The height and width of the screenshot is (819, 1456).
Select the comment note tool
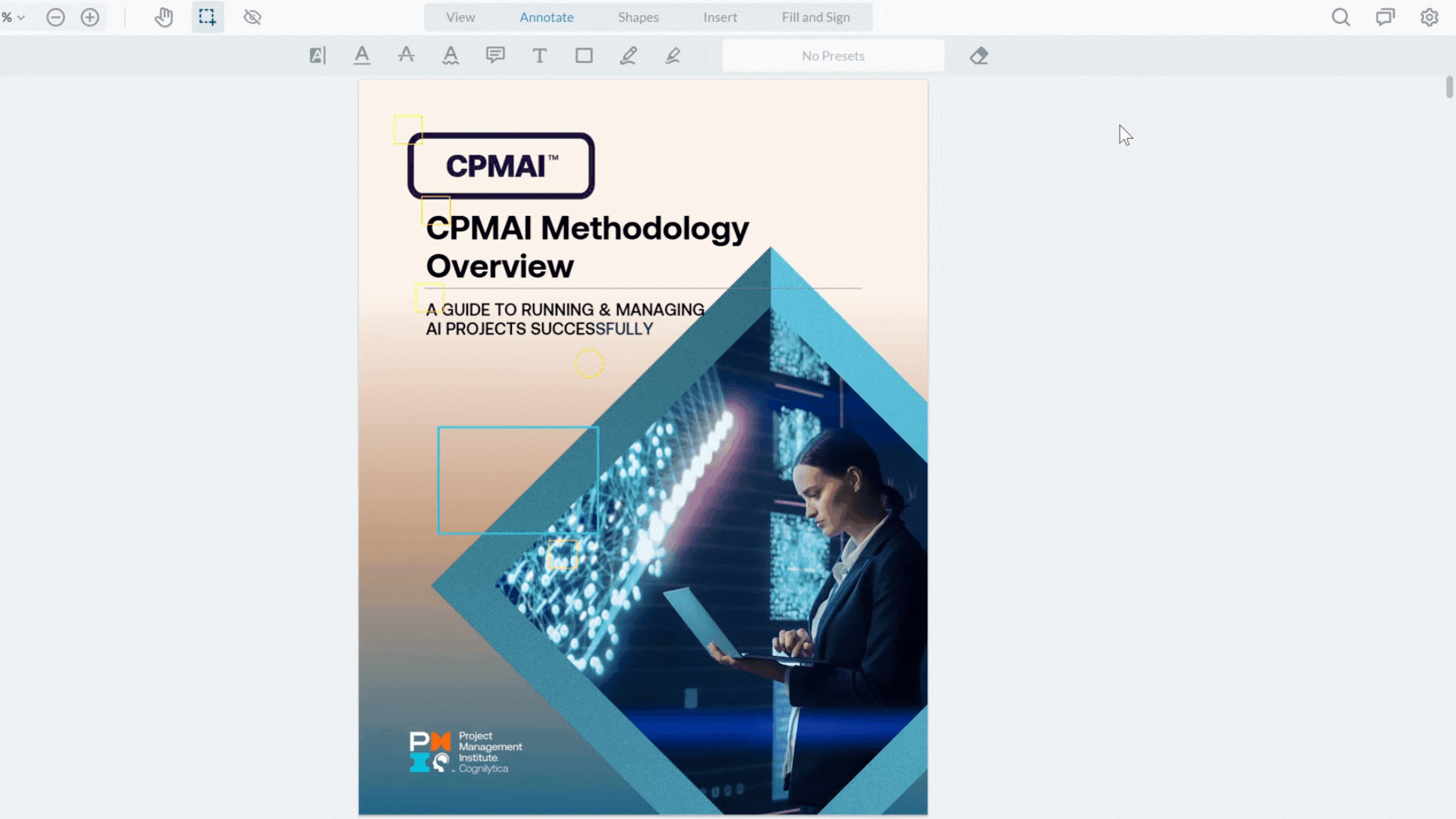495,55
